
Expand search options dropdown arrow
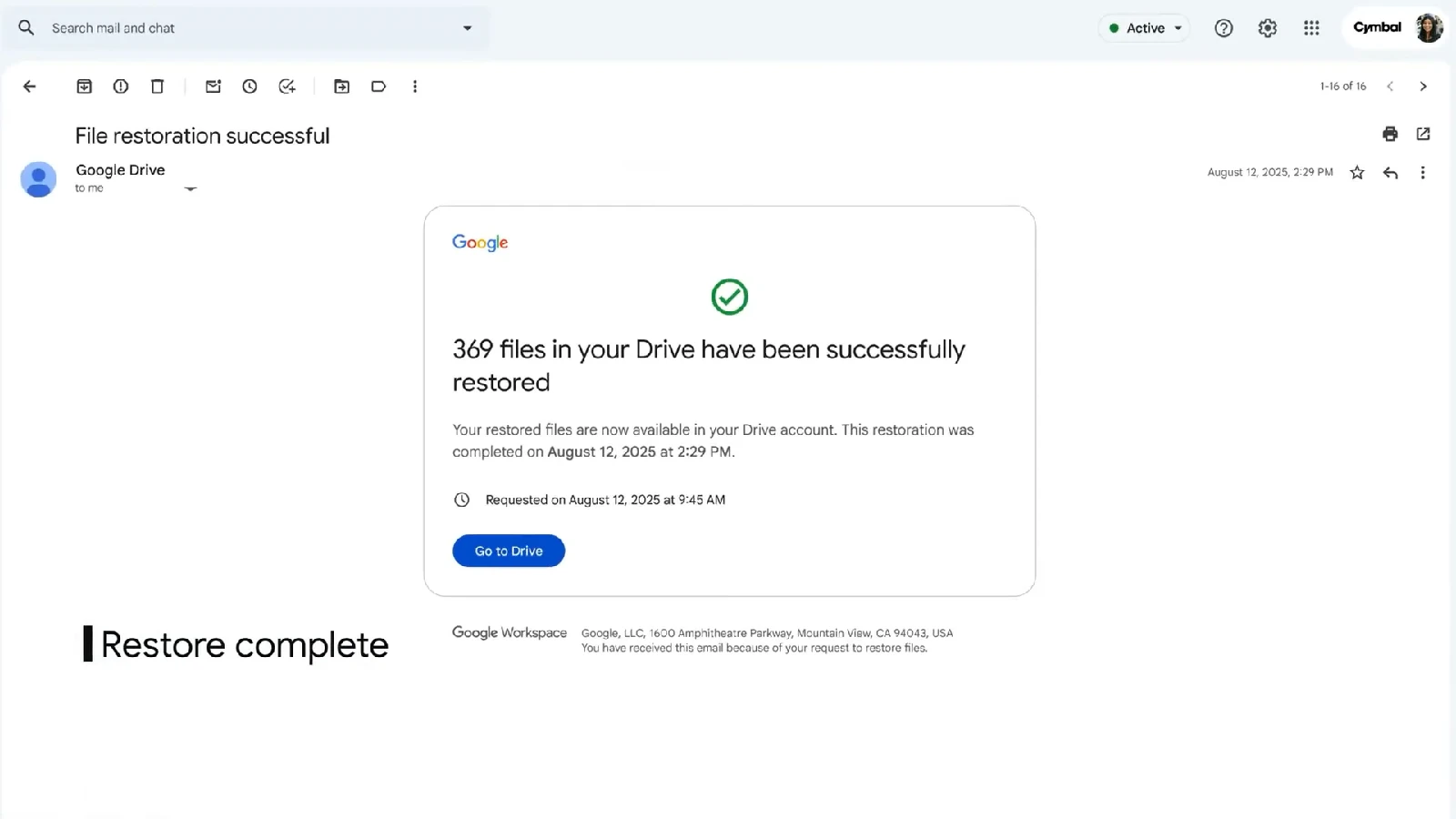point(468,28)
